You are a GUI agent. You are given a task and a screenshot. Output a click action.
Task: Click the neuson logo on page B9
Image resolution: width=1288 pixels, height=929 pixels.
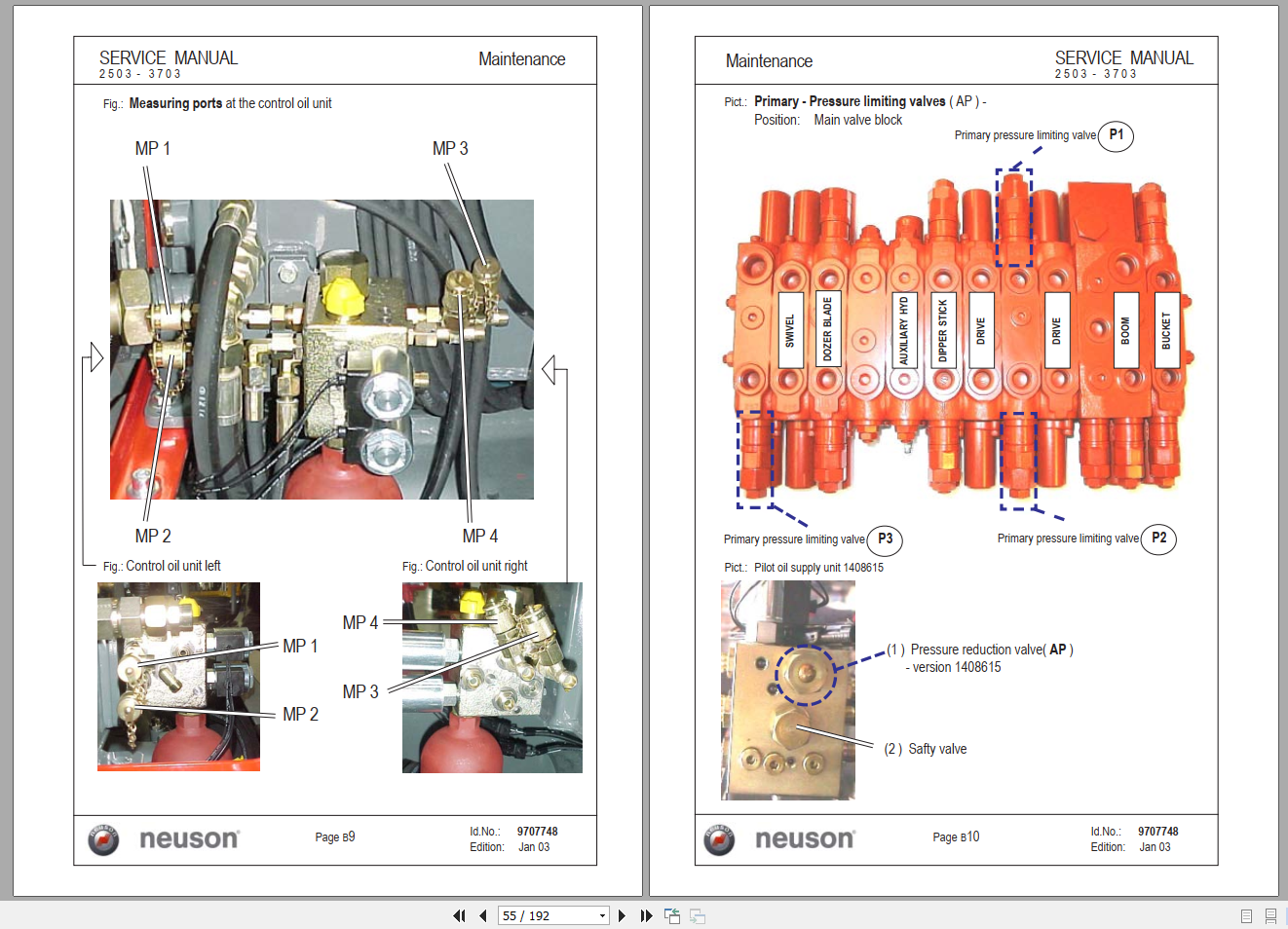166,838
